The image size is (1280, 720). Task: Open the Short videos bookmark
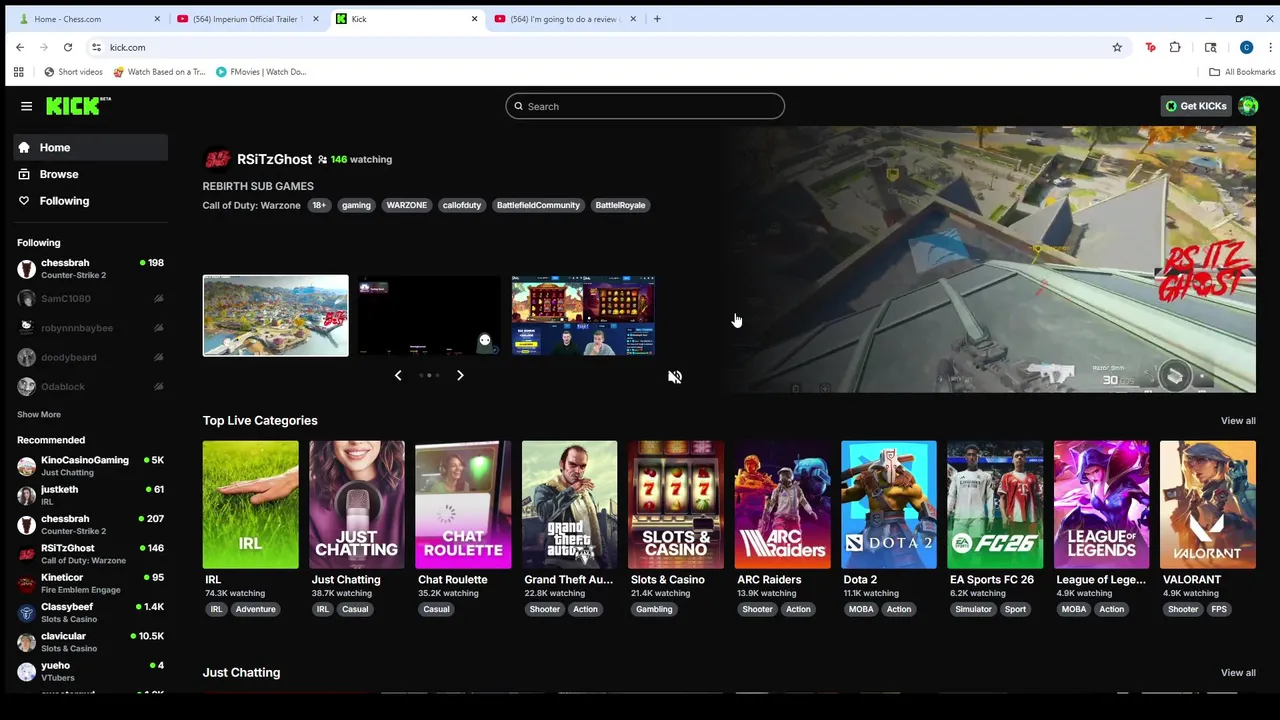click(73, 72)
